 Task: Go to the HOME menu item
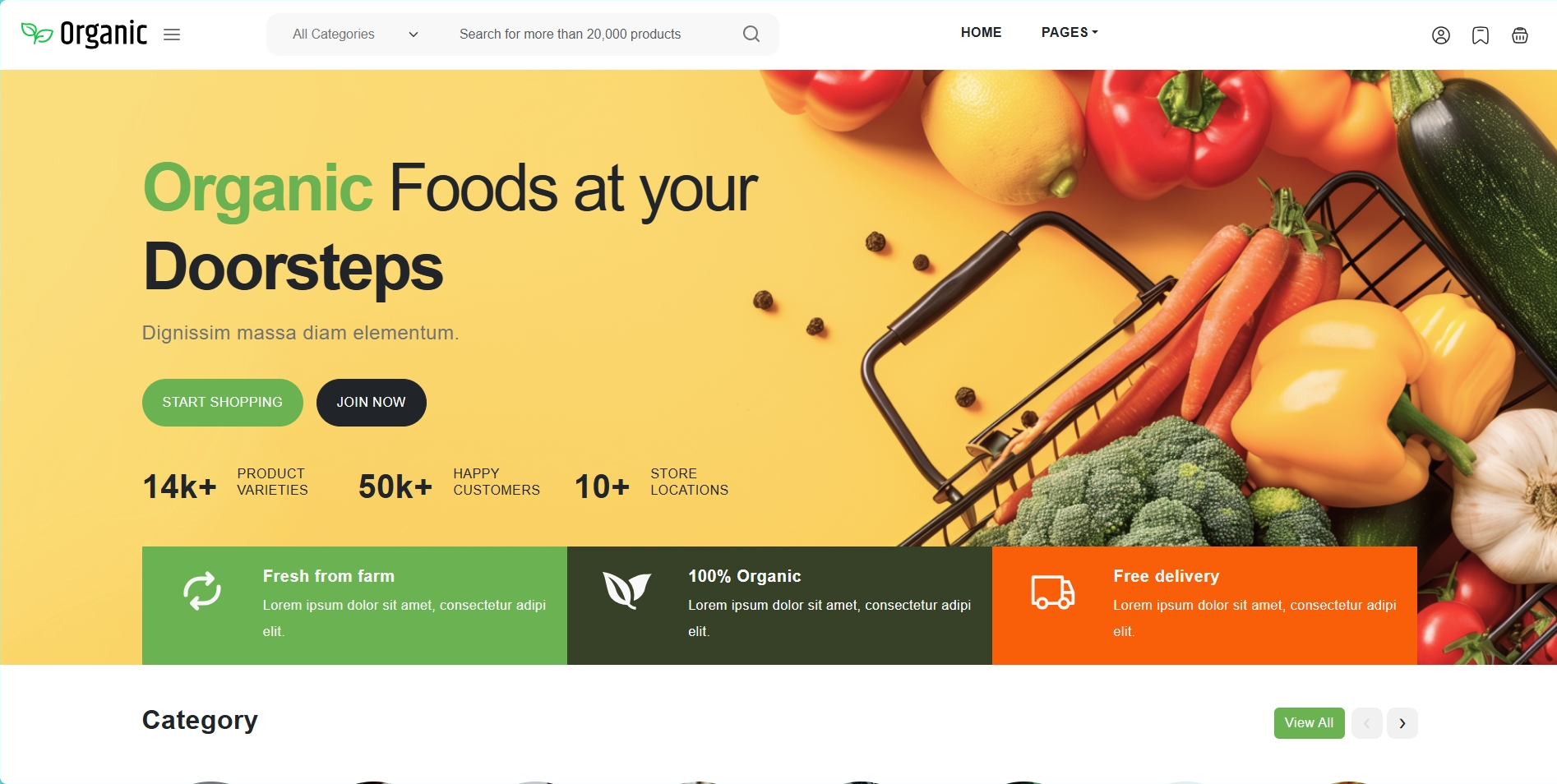click(x=981, y=32)
